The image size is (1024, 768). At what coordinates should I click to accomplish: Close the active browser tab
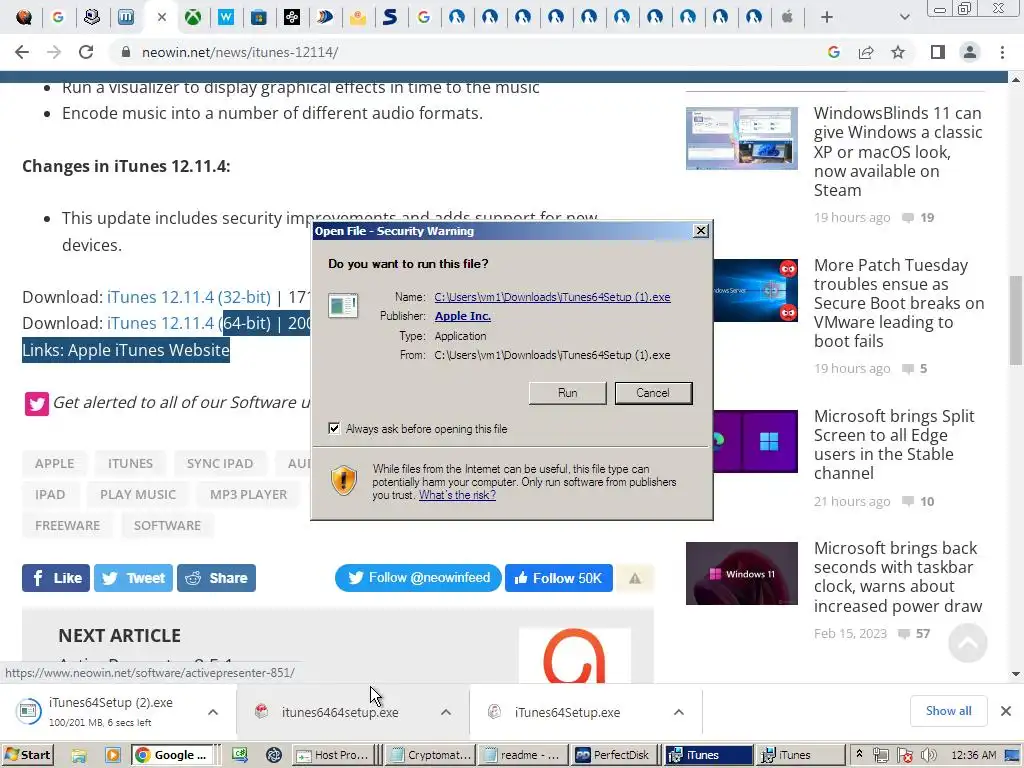pos(162,17)
